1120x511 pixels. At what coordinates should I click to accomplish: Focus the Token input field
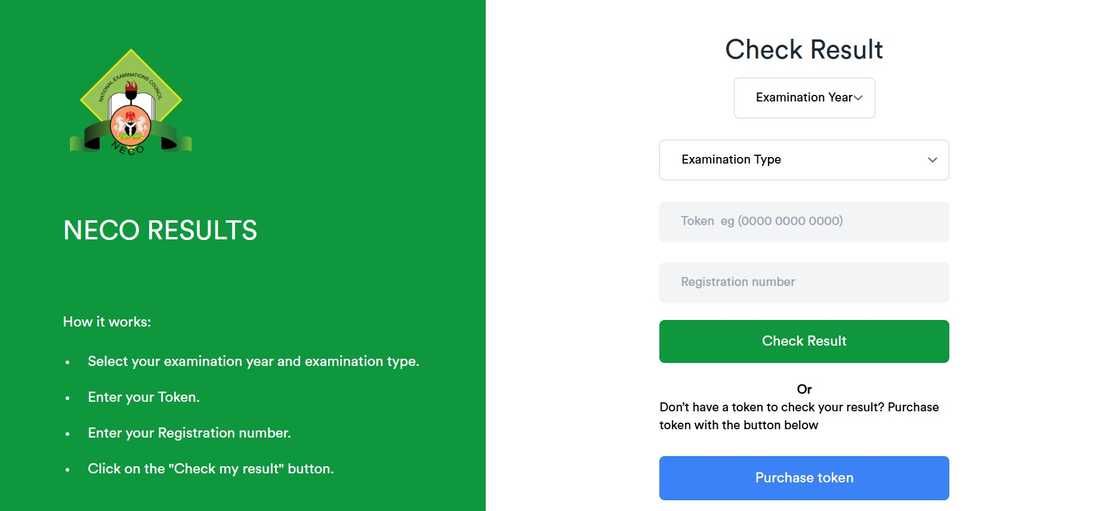803,221
